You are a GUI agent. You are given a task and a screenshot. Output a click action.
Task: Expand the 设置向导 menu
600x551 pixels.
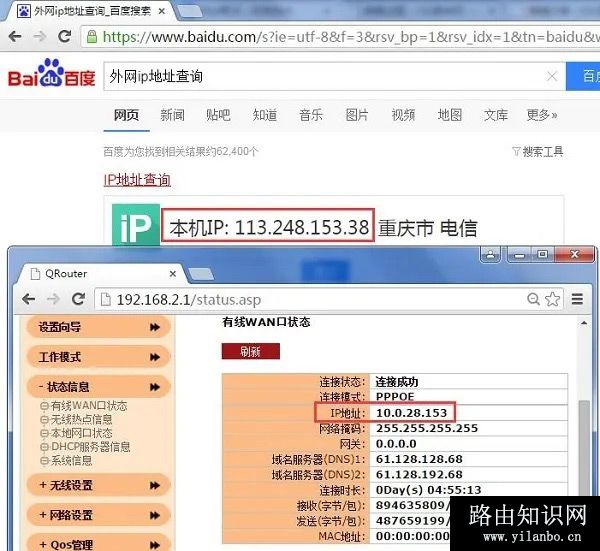[99, 328]
